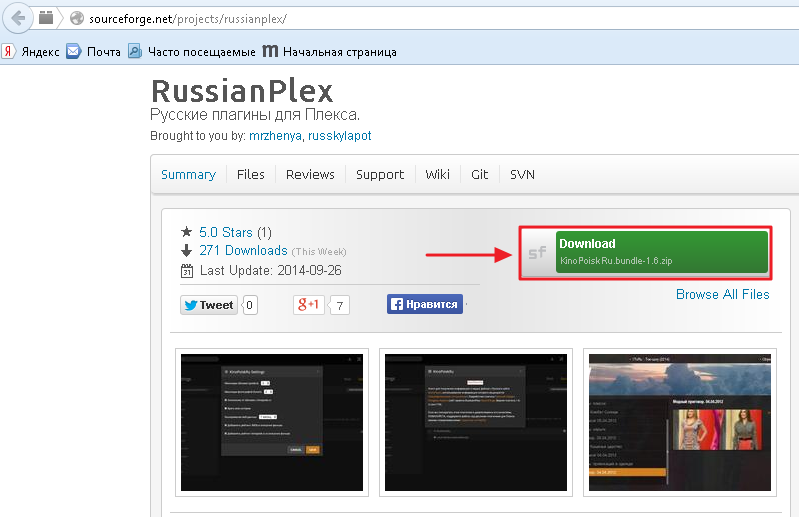
Task: Click the Русские плагины для Плекса description
Action: [255, 115]
